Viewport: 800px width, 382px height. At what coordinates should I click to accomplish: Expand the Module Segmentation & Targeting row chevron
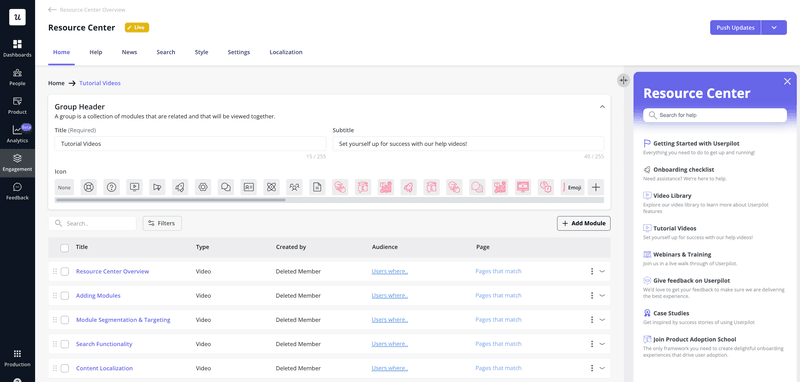point(602,320)
